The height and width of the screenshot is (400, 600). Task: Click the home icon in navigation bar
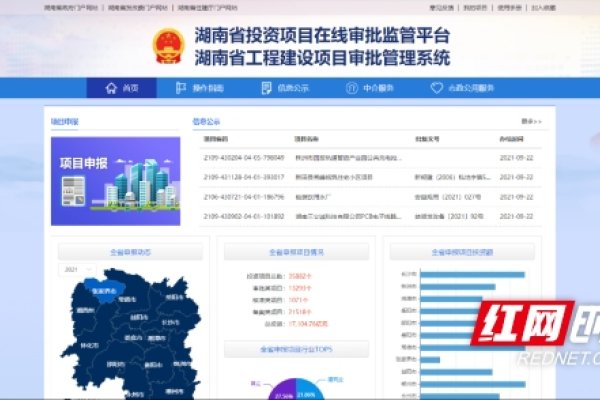pos(111,88)
